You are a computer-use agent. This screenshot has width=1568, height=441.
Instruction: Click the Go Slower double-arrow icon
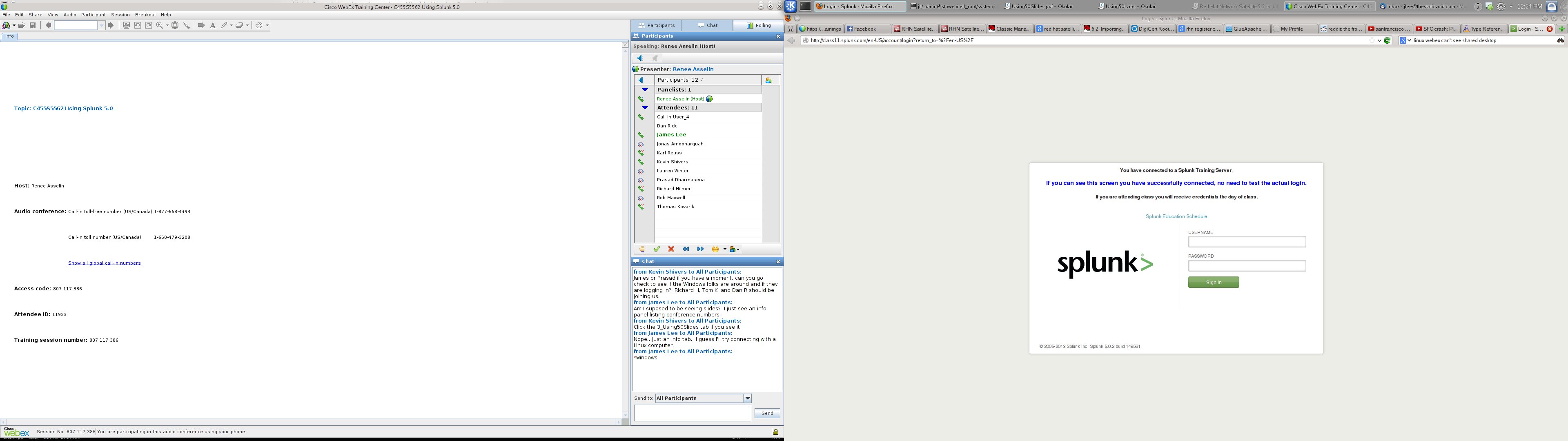point(686,249)
